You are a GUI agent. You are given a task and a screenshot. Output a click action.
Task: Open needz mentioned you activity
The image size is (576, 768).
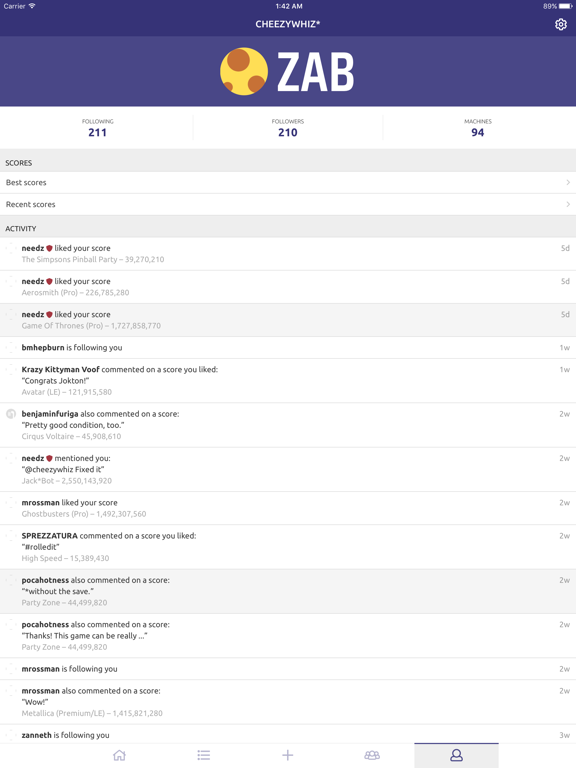[288, 469]
